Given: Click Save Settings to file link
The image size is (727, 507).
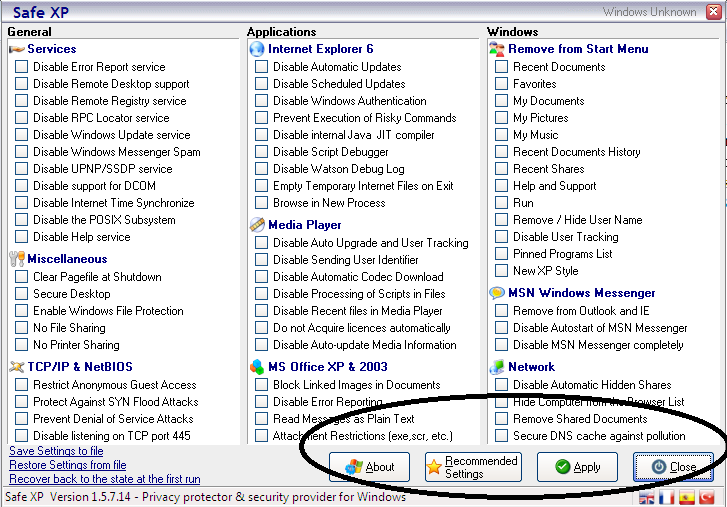Looking at the screenshot, I should tap(56, 451).
